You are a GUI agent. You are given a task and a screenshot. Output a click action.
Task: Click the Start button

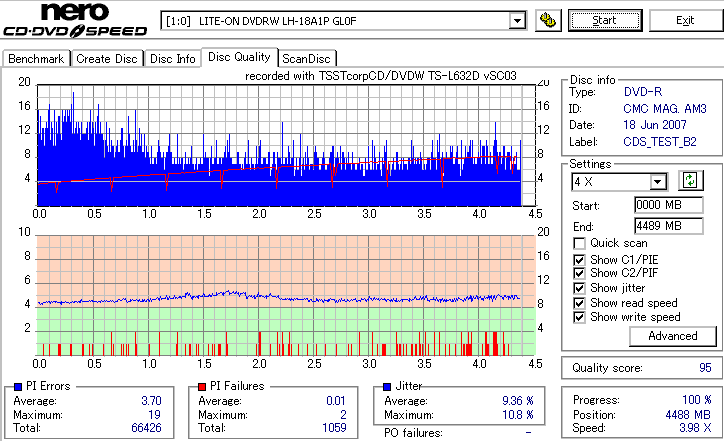pos(605,20)
